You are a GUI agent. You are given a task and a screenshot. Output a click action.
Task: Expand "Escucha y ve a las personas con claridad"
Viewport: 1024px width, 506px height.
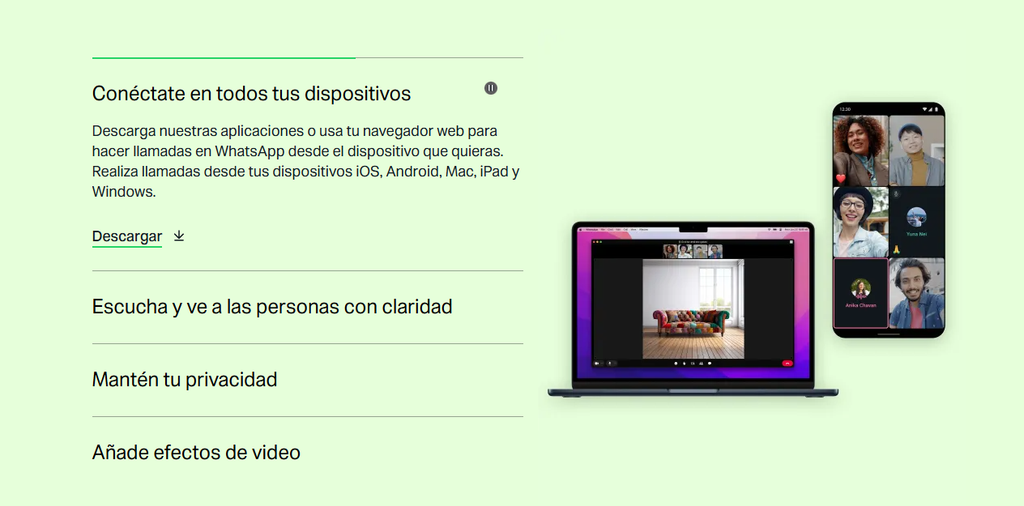pyautogui.click(x=272, y=306)
